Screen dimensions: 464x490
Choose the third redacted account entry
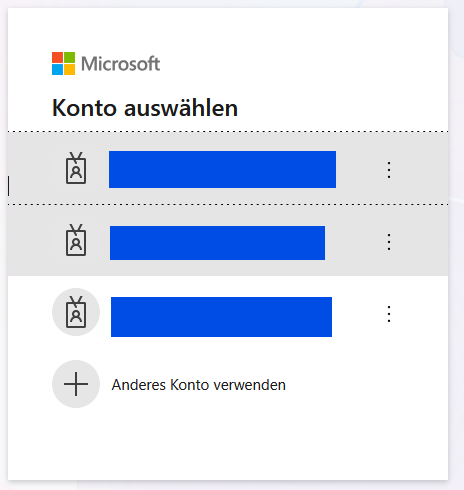tap(221, 317)
